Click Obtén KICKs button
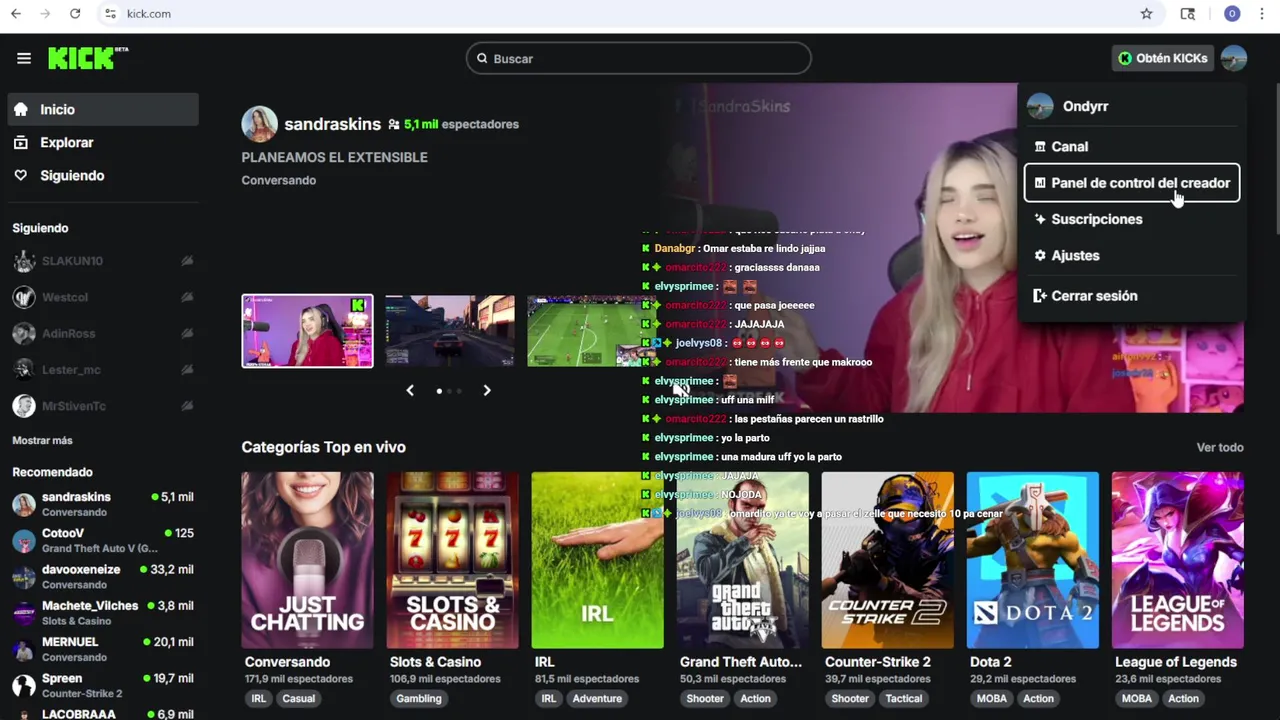Image resolution: width=1280 pixels, height=720 pixels. coord(1163,58)
